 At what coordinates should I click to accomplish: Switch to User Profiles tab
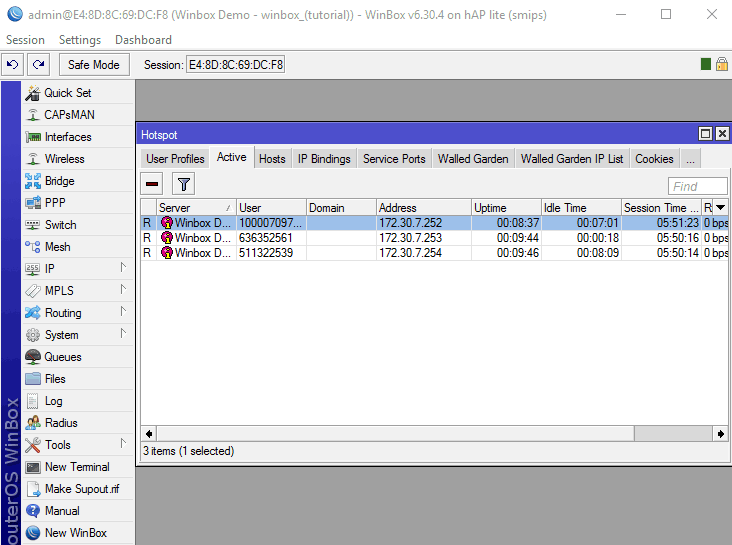[175, 159]
